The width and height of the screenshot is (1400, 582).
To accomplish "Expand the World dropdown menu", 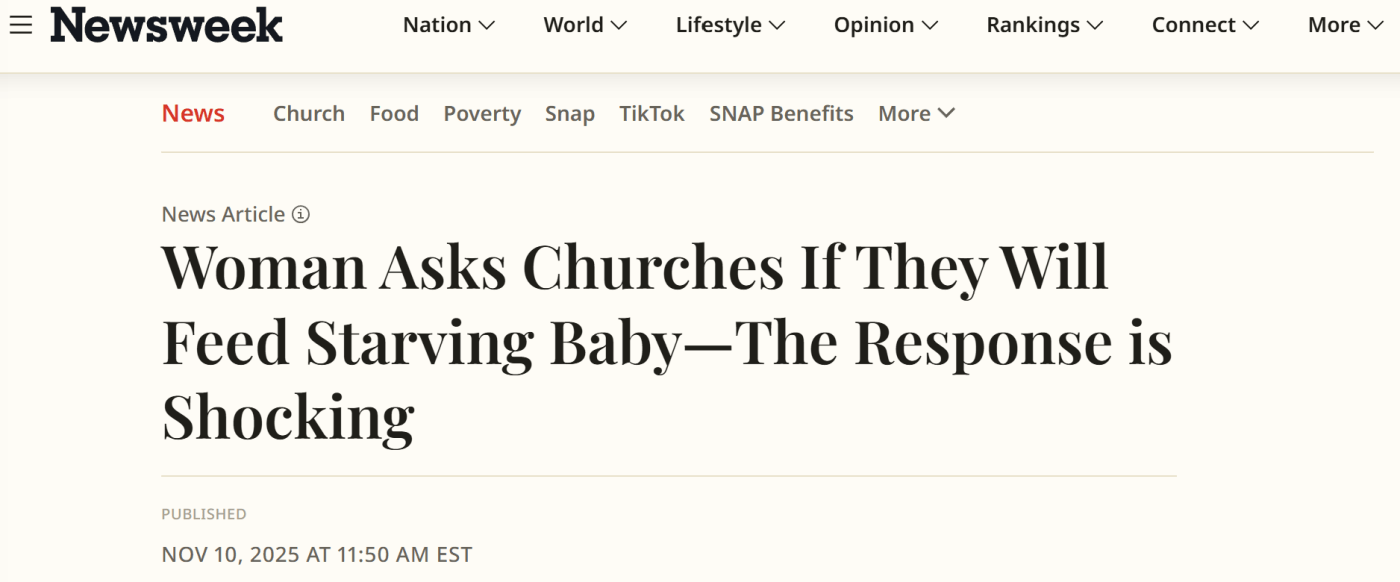I will [585, 25].
